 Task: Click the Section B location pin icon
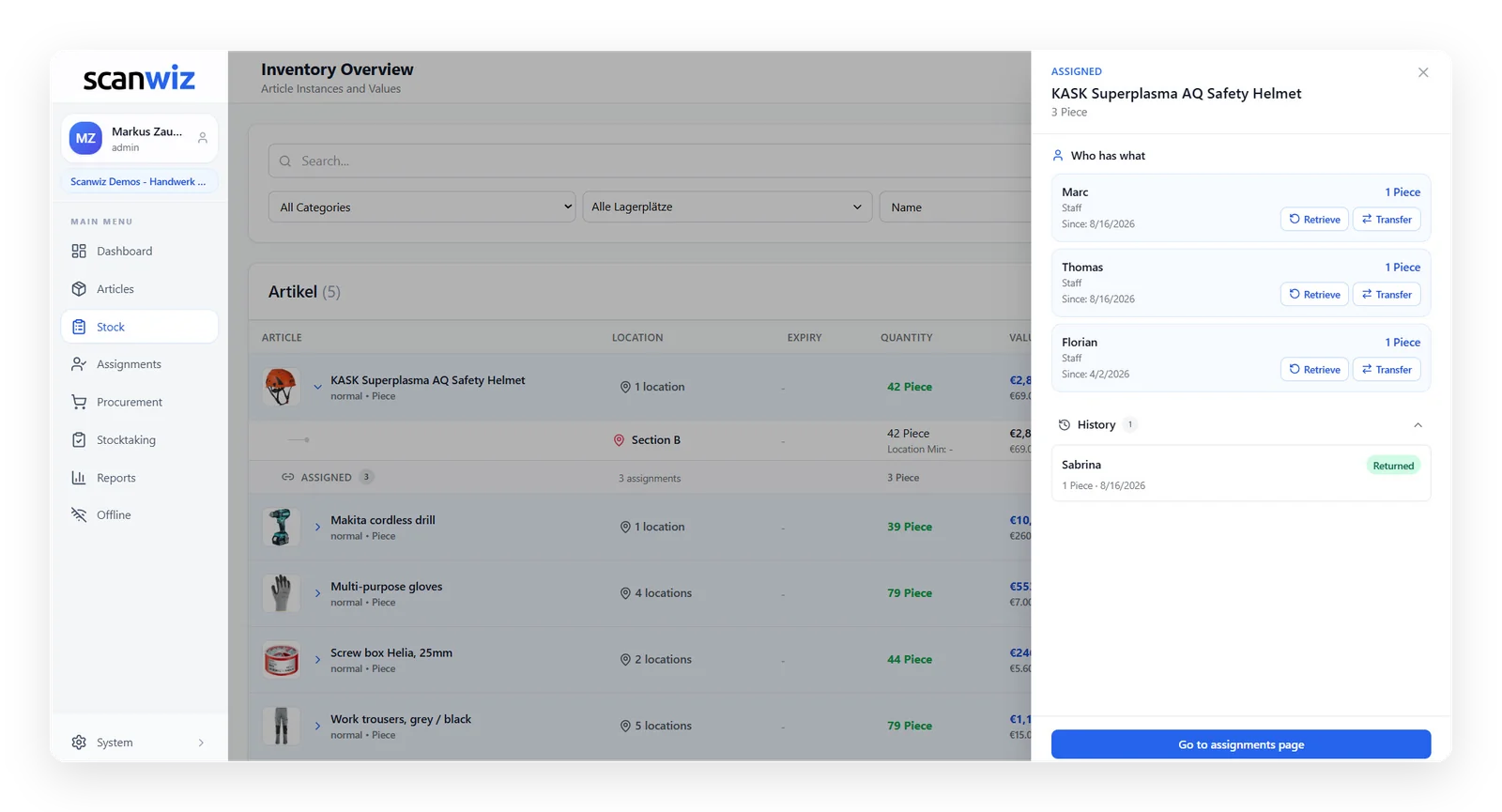click(x=619, y=440)
